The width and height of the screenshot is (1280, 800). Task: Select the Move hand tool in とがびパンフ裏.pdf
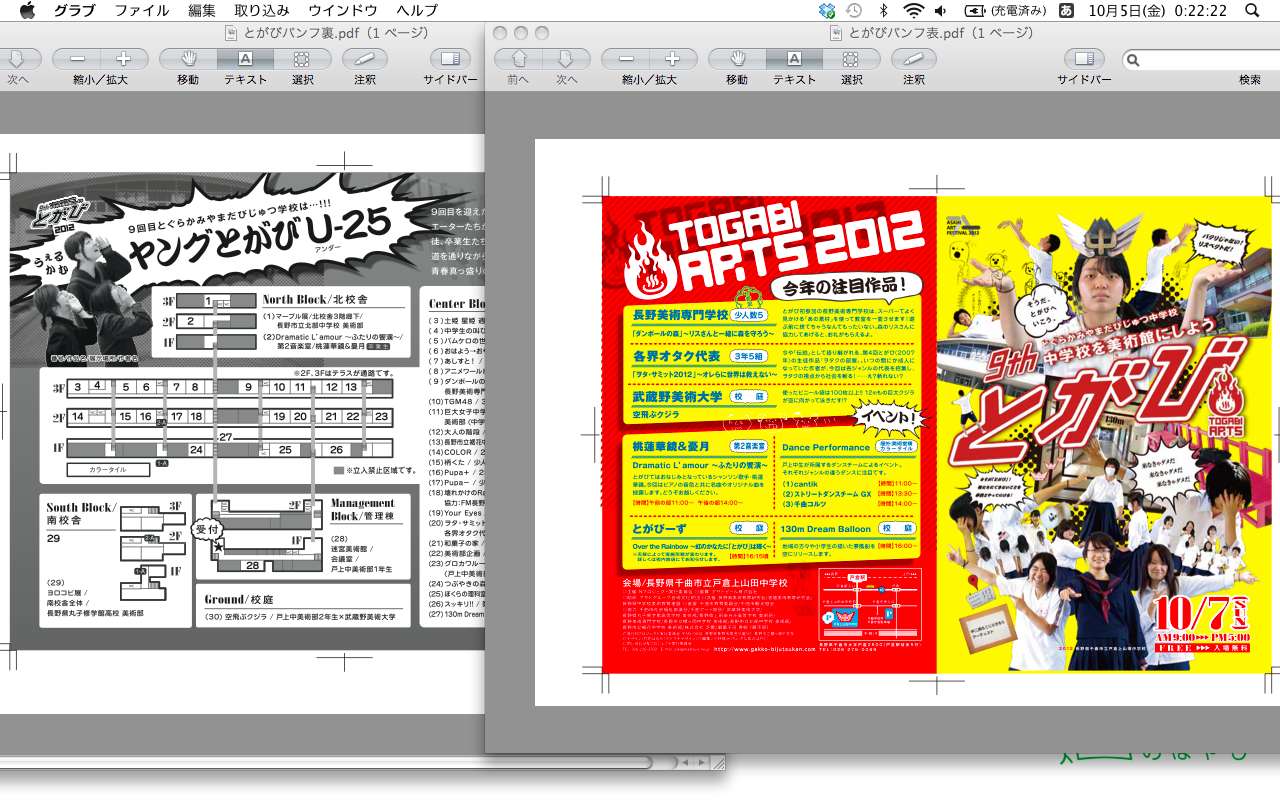[x=188, y=59]
